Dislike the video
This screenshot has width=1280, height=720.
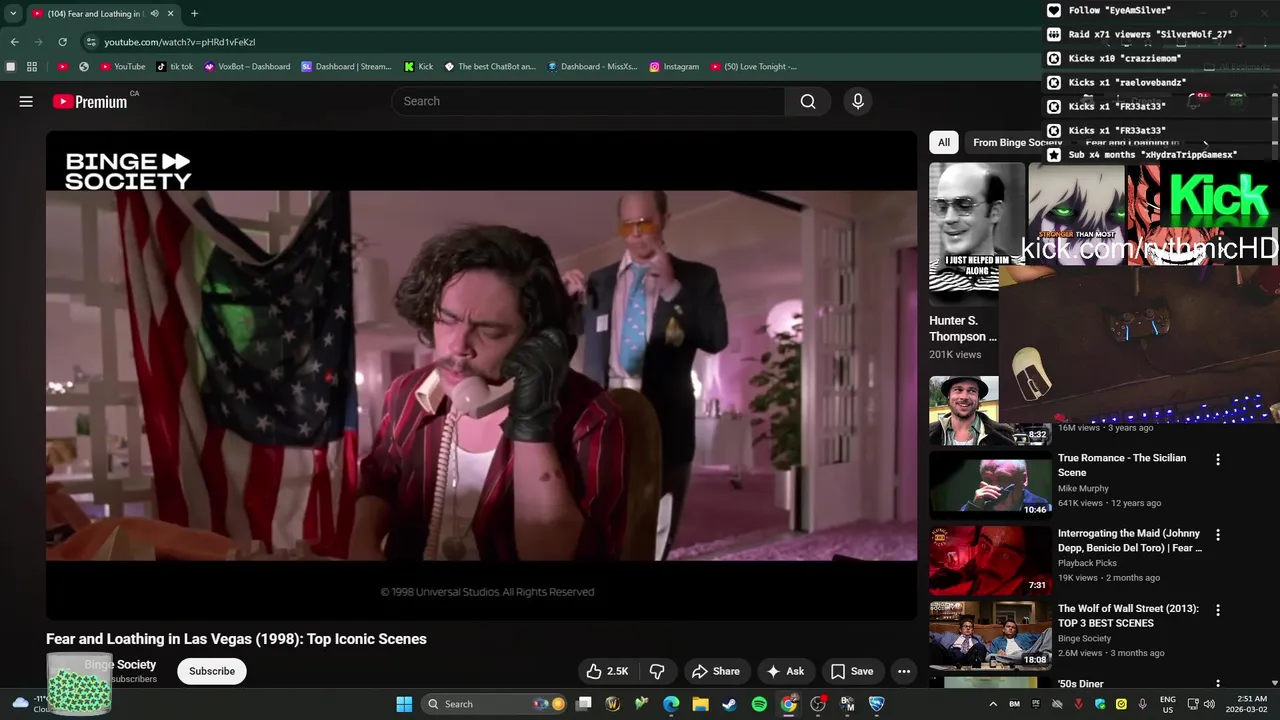657,671
